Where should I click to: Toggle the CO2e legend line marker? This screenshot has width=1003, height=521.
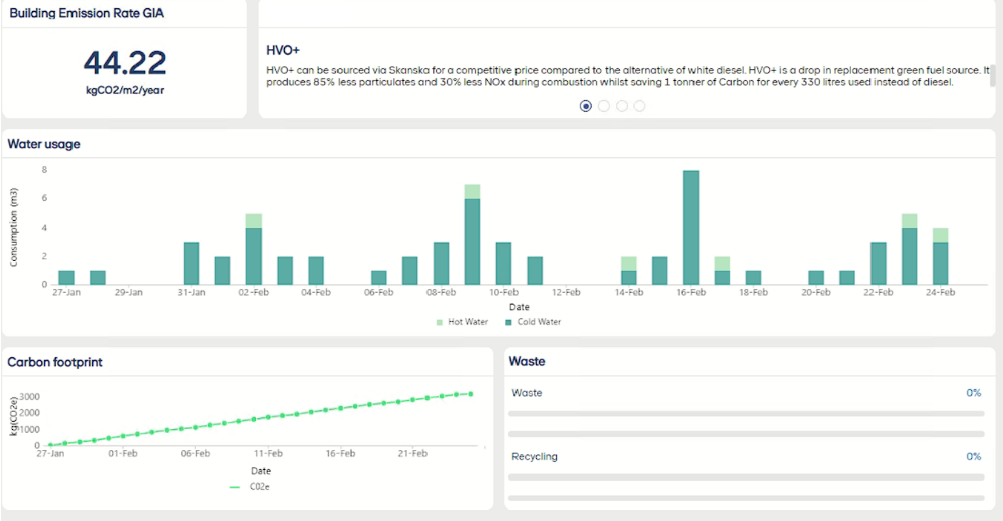point(235,487)
